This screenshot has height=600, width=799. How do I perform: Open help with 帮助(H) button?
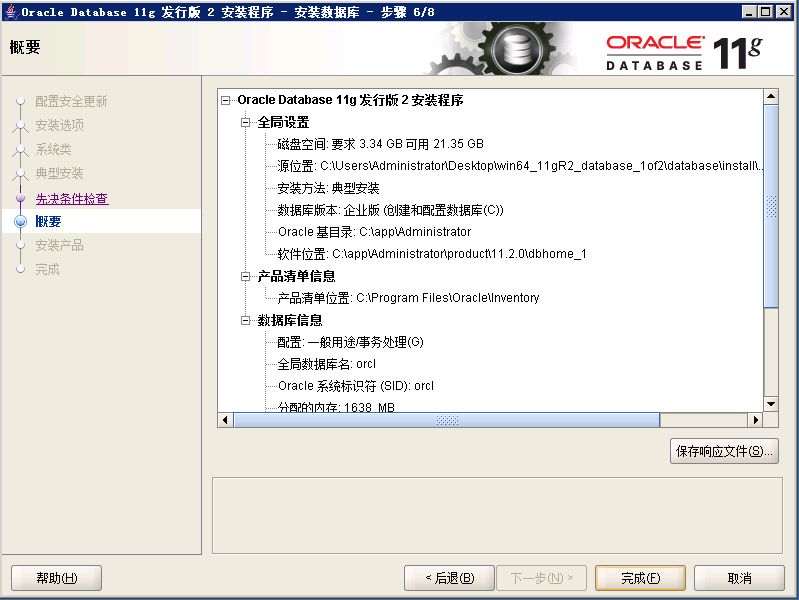pyautogui.click(x=56, y=578)
